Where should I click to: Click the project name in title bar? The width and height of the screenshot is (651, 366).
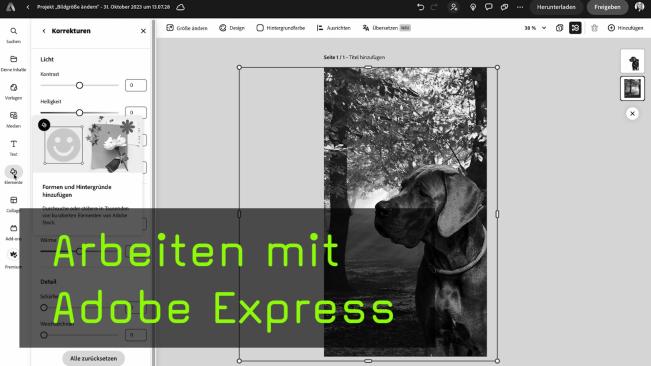[104, 7]
